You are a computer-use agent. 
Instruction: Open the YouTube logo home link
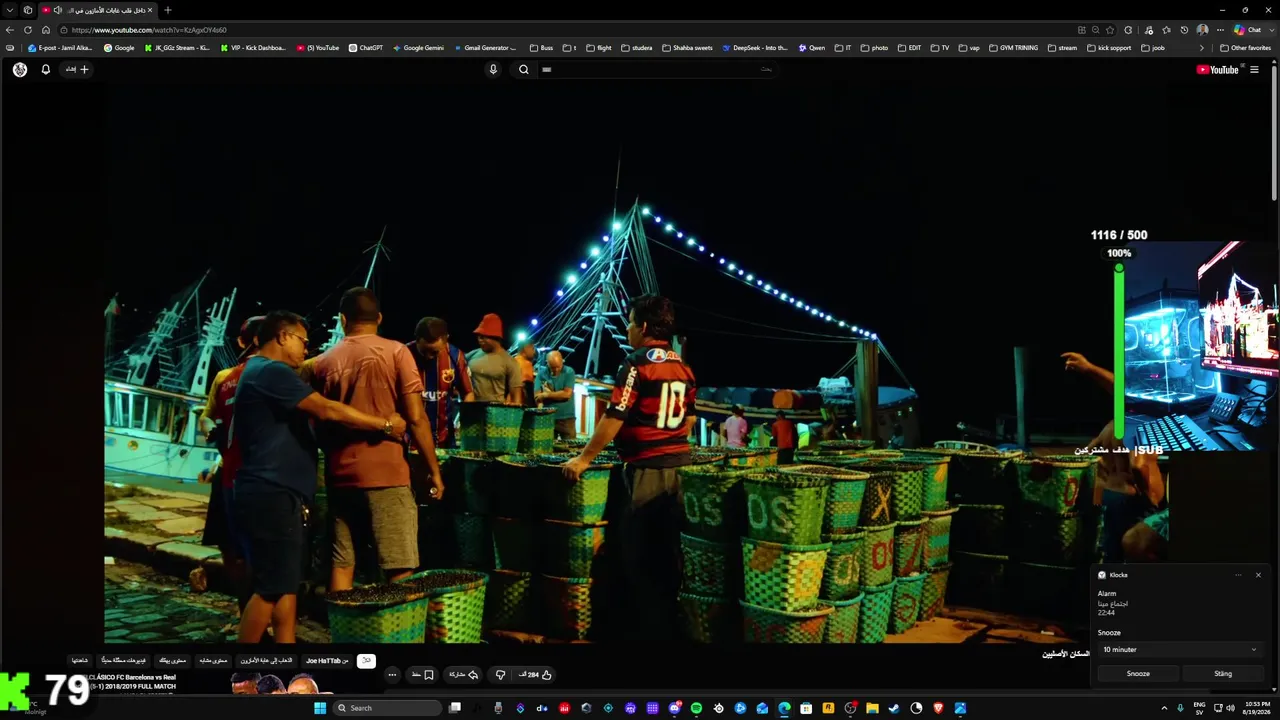point(1217,70)
